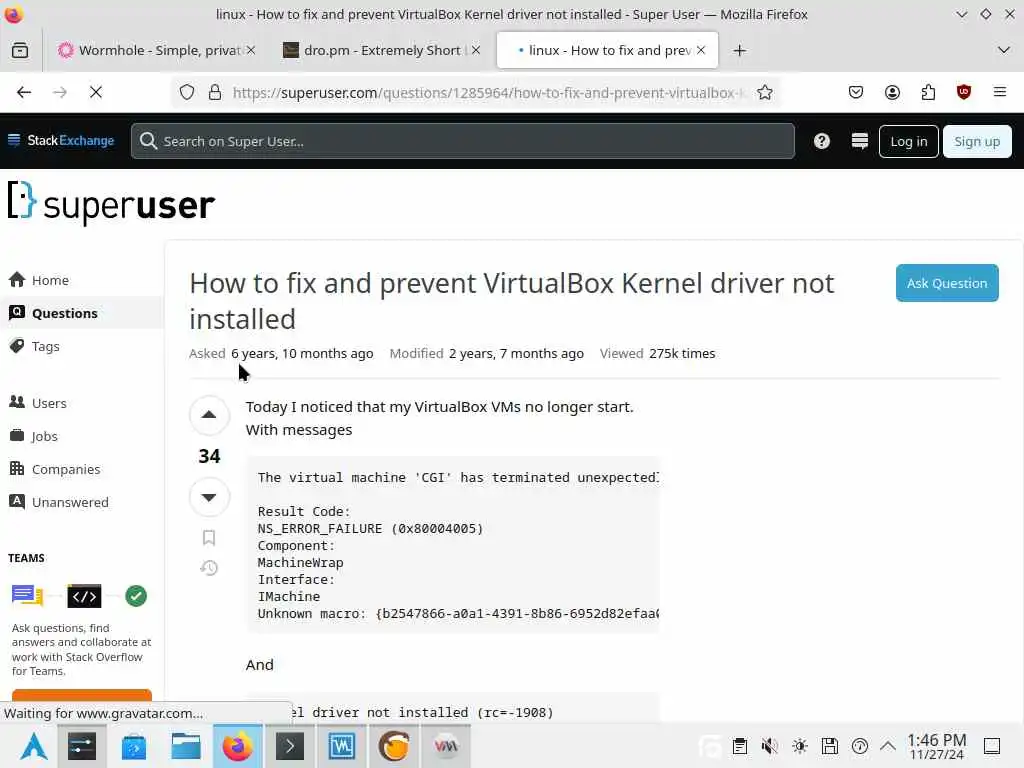Go back to the previous page
Image resolution: width=1024 pixels, height=768 pixels.
[24, 92]
